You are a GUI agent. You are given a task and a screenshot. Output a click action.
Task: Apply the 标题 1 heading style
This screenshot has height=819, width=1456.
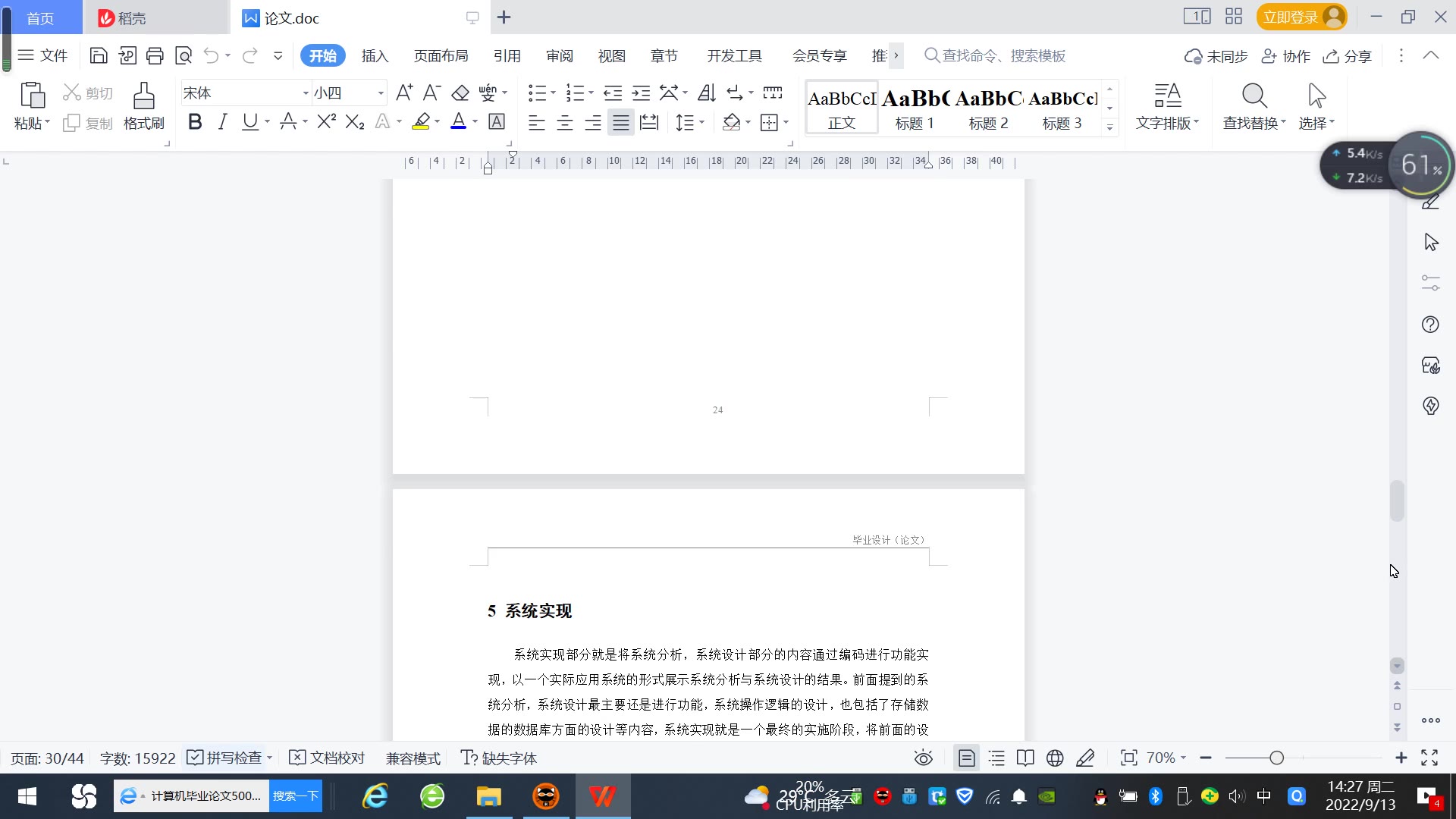tap(915, 108)
